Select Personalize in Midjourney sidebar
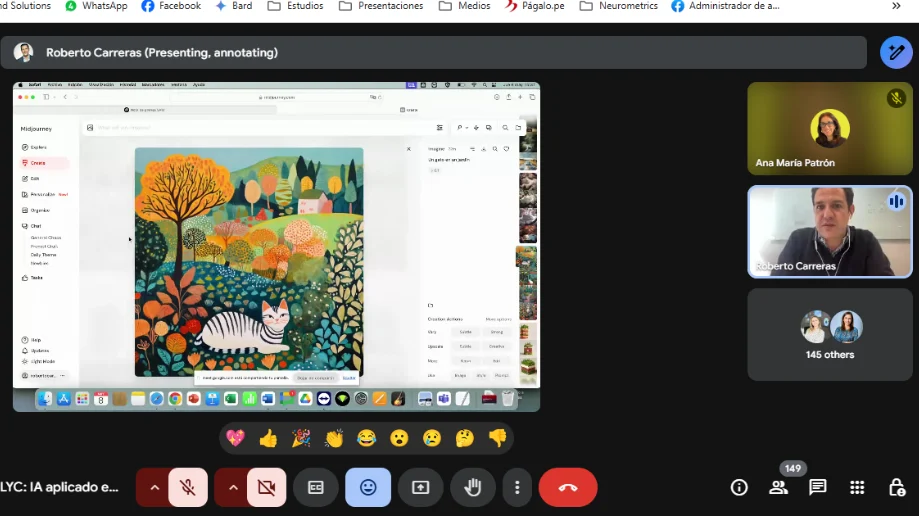Screen dimensions: 919x516 (44, 194)
